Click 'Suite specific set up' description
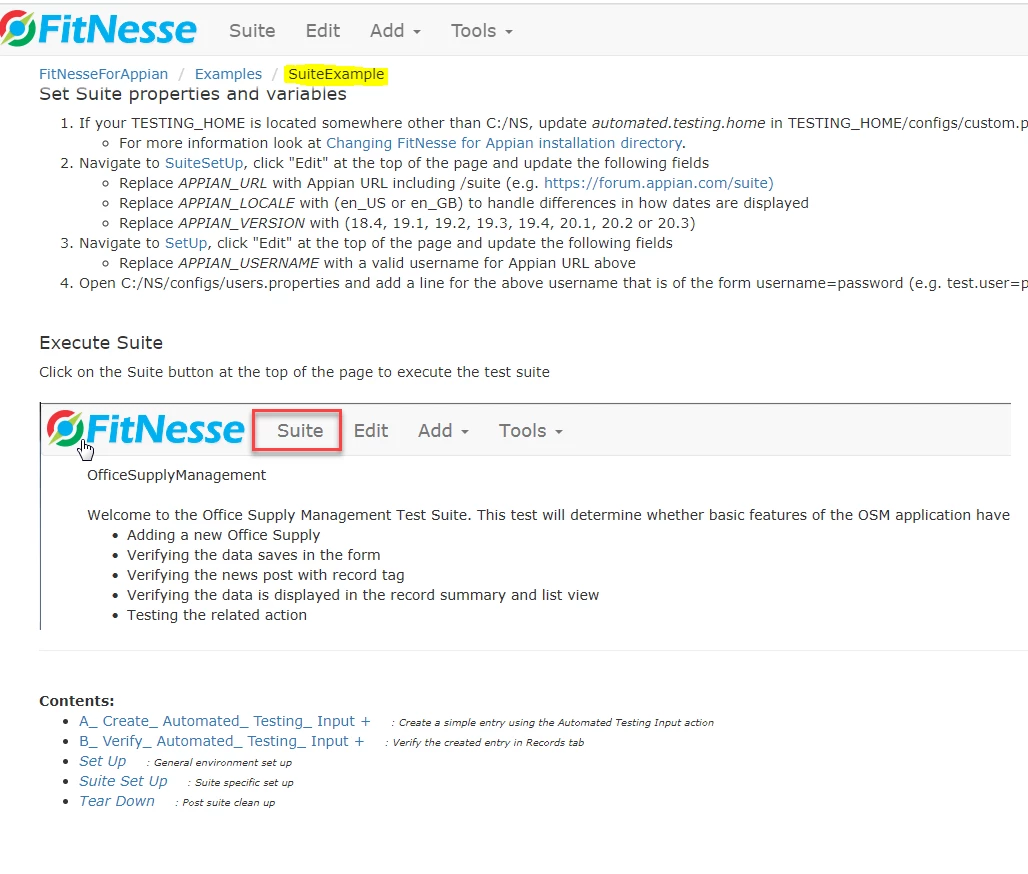Image resolution: width=1028 pixels, height=874 pixels. [x=244, y=783]
